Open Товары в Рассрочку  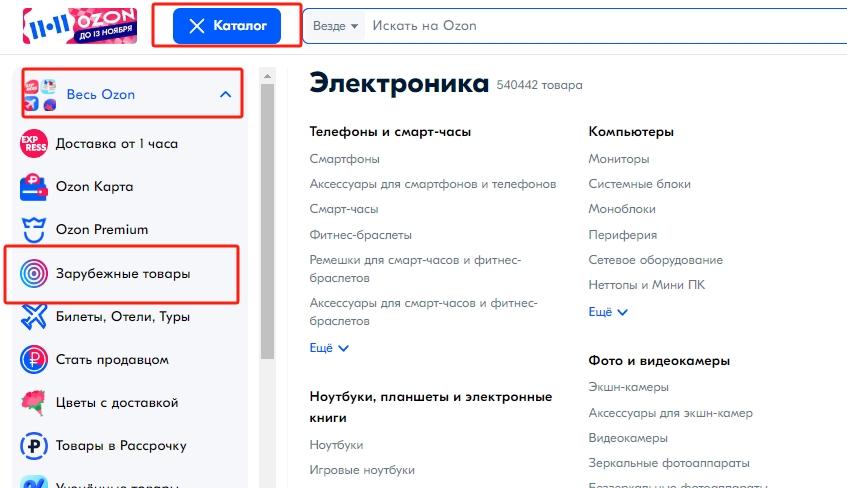click(122, 446)
